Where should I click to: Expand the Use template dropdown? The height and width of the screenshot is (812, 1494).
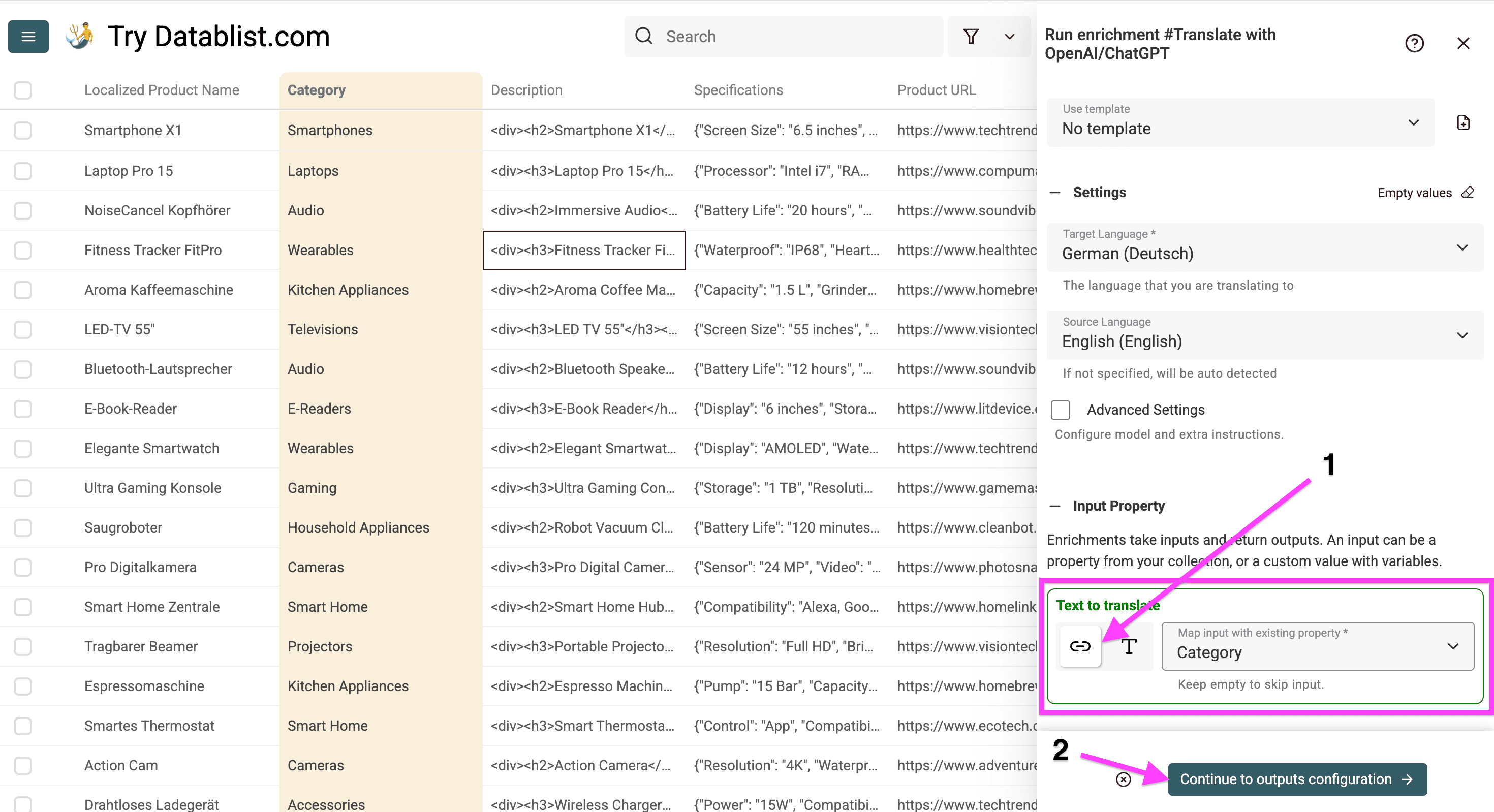pos(1240,122)
